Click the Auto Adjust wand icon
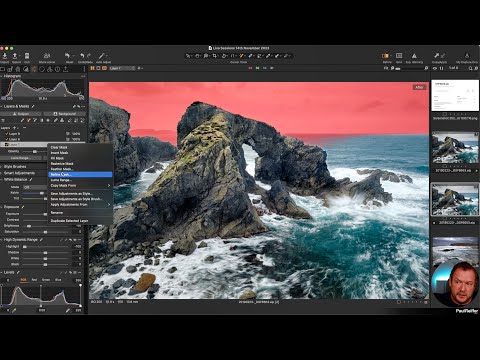Image resolution: width=480 pixels, height=360 pixels. (102, 56)
